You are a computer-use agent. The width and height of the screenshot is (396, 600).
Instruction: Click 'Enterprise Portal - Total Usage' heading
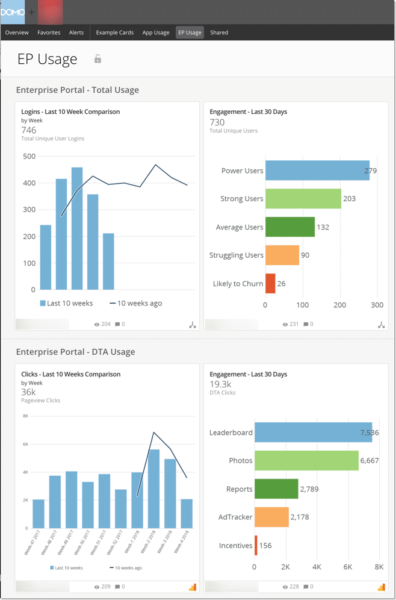tap(77, 90)
